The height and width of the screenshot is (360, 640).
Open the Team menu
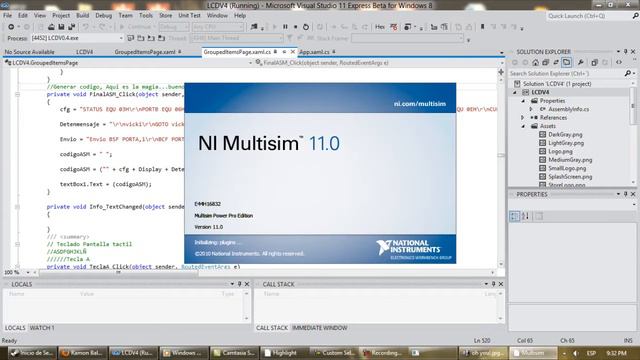125,16
